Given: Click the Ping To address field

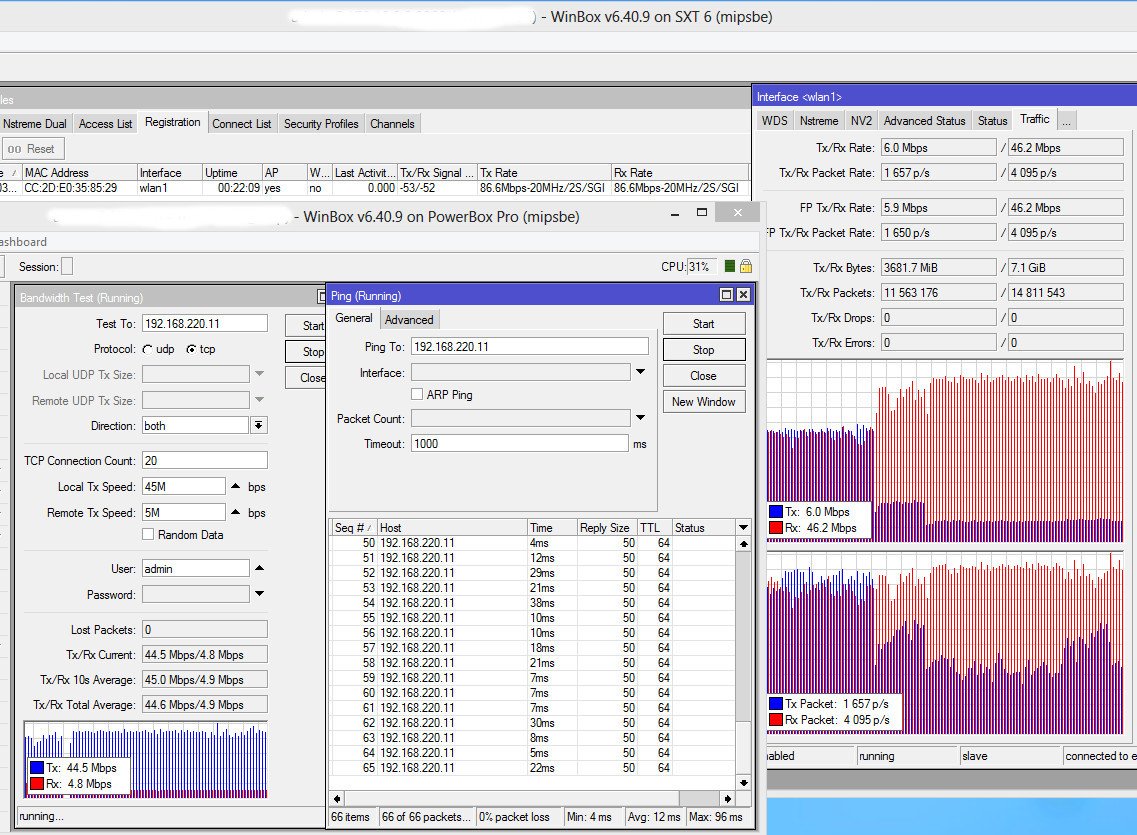Looking at the screenshot, I should tap(529, 346).
